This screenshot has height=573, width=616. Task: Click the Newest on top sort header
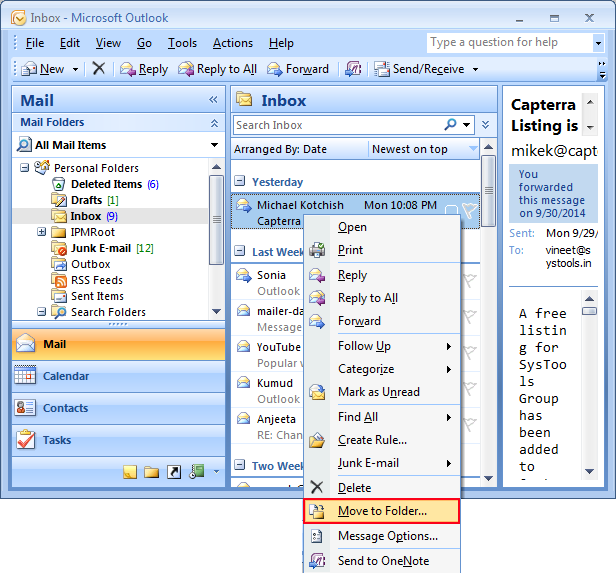pos(424,149)
